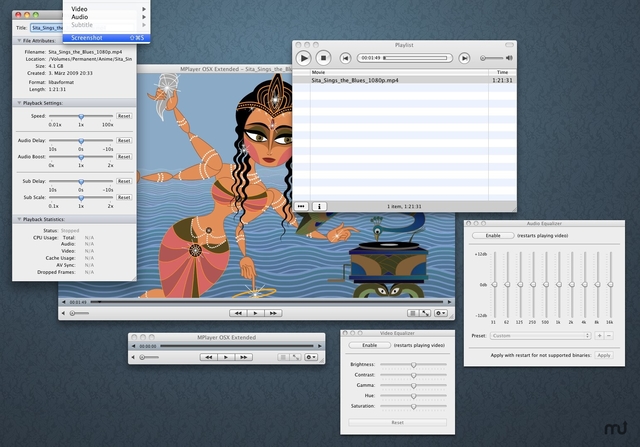Viewport: 640px width, 447px height.
Task: Click the Audio Delay slider handle
Action: 81,141
